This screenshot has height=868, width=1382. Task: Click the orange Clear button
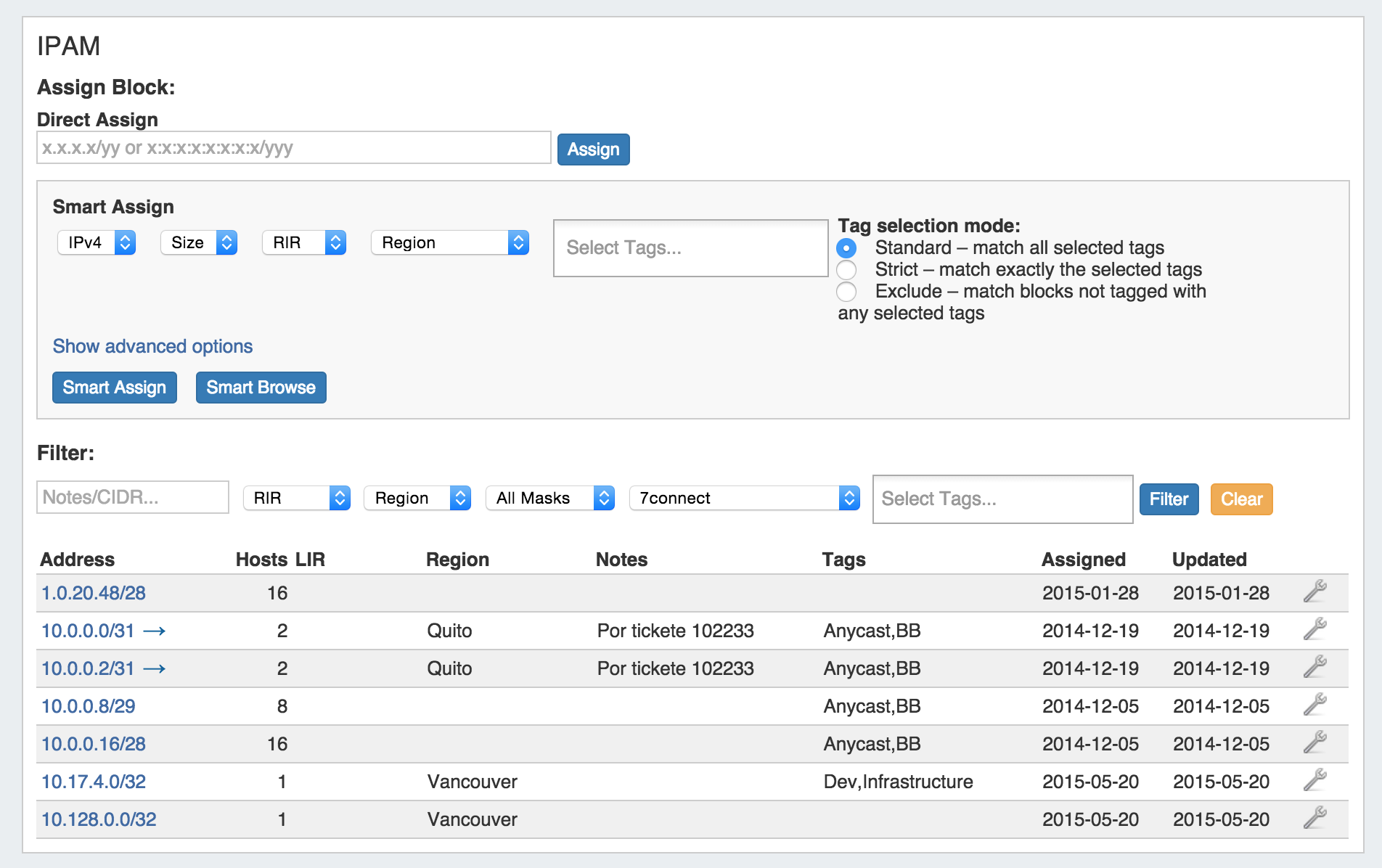tap(1241, 499)
